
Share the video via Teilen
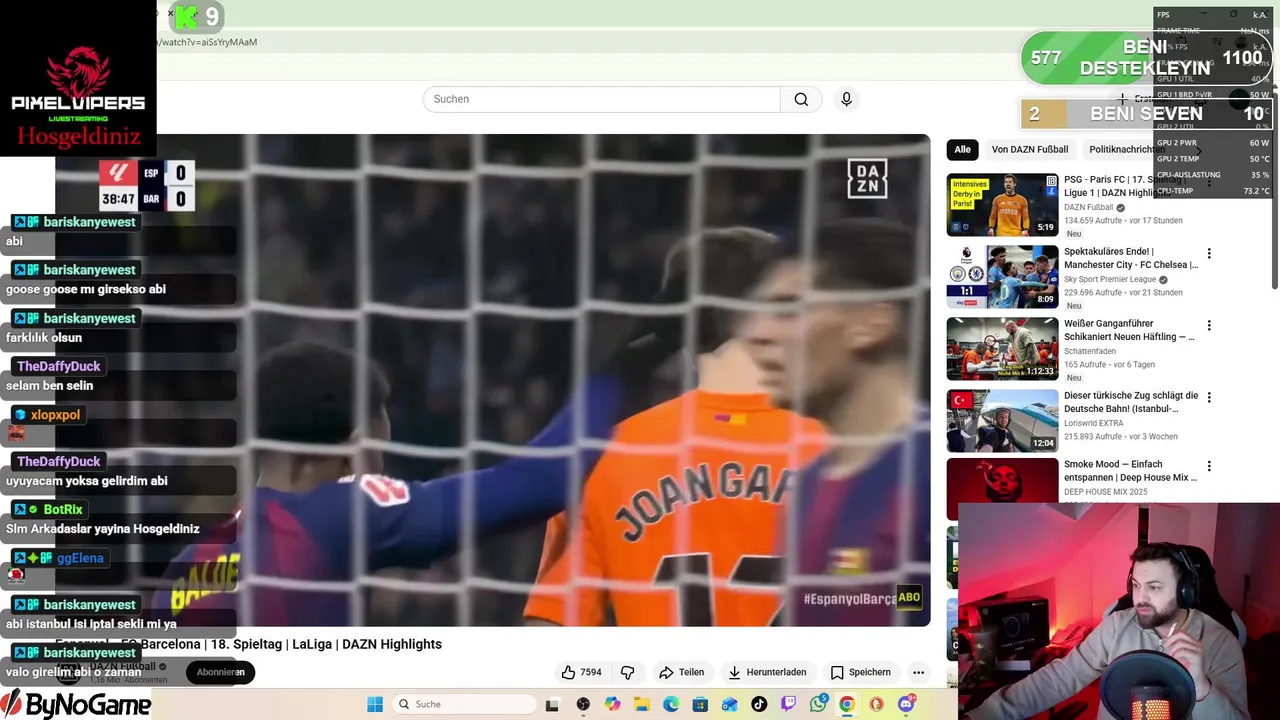pyautogui.click(x=682, y=672)
